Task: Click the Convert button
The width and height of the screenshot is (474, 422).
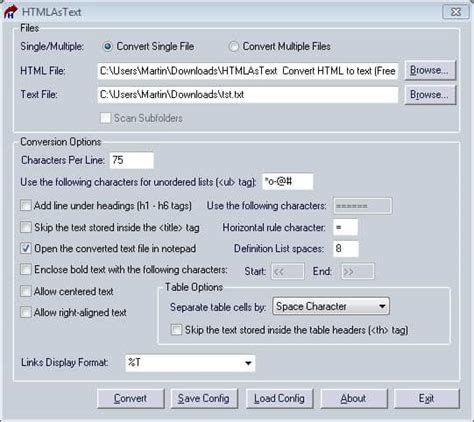Action: (131, 398)
